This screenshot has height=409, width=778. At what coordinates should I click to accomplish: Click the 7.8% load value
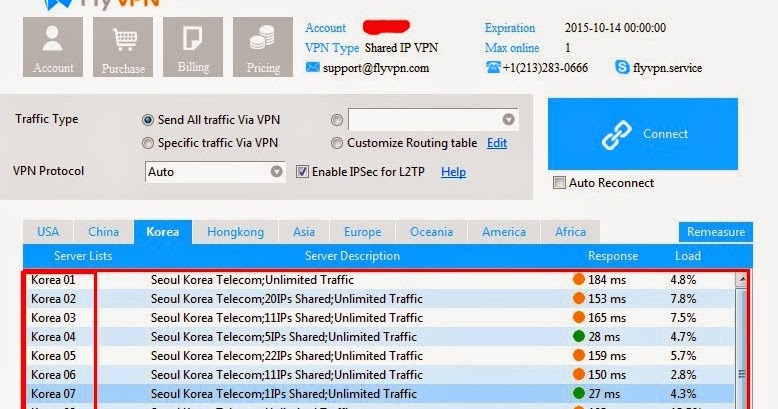point(683,299)
